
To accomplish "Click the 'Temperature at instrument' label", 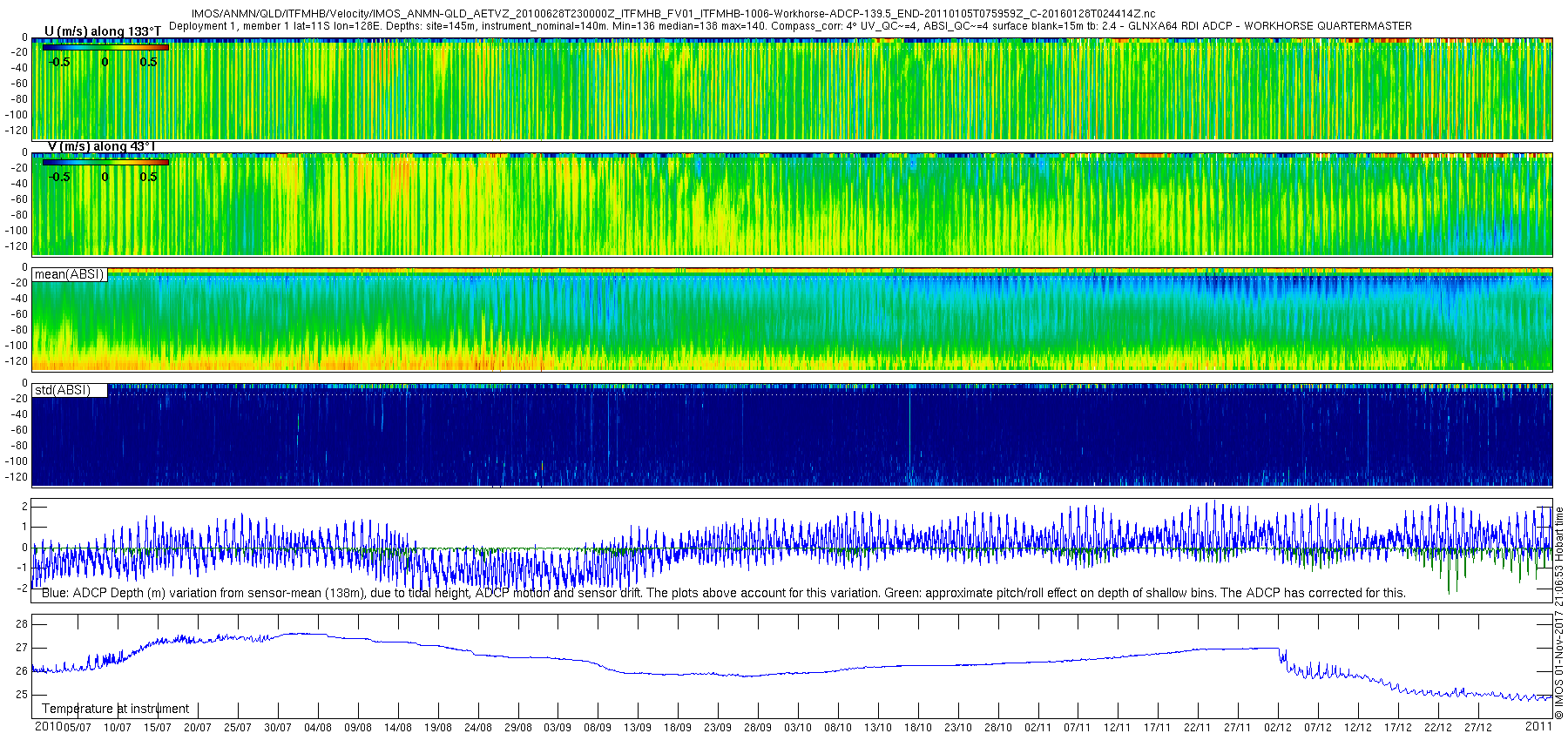I will pos(115,709).
